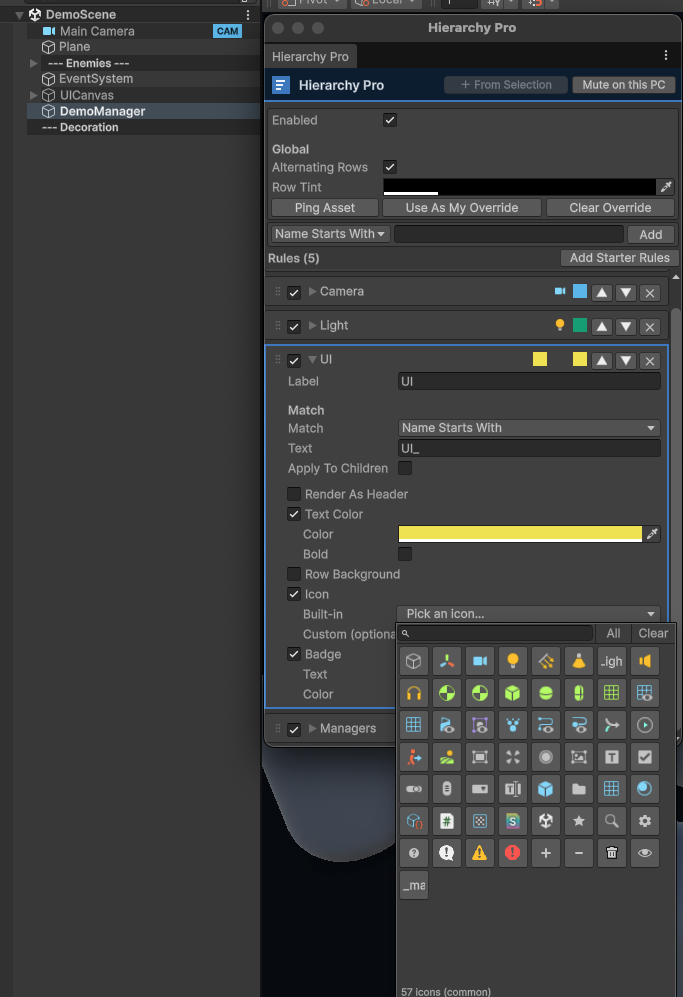The width and height of the screenshot is (683, 997).
Task: Uncheck the Text Color option
Action: 294,514
